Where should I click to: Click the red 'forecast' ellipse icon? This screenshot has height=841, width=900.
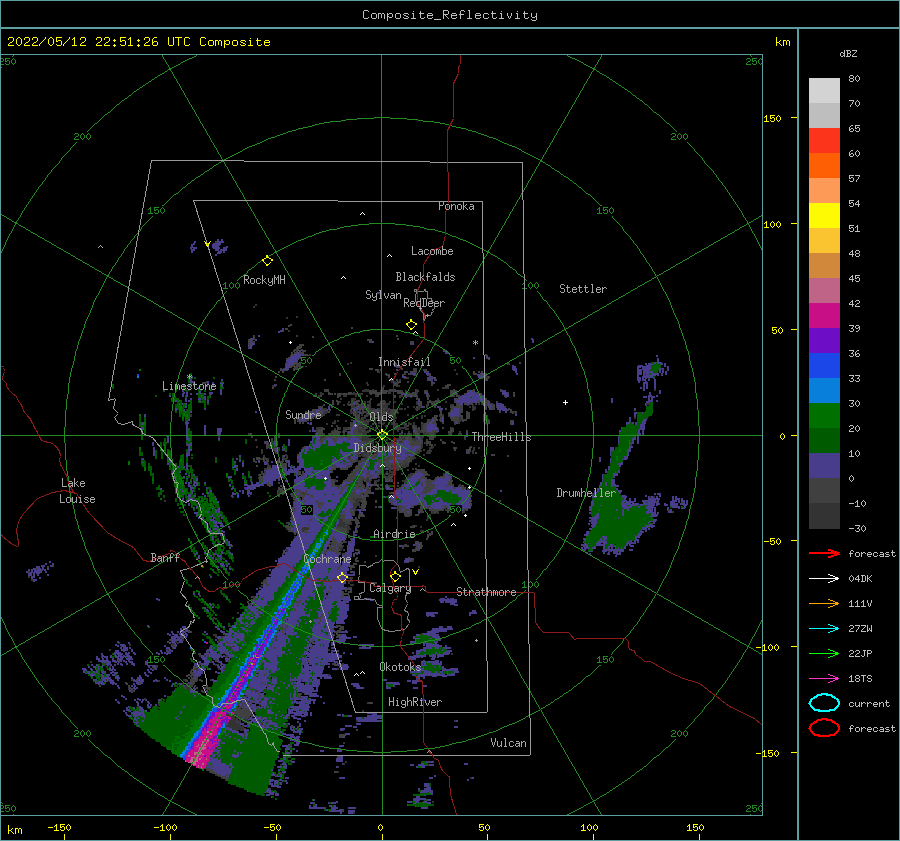pos(824,728)
